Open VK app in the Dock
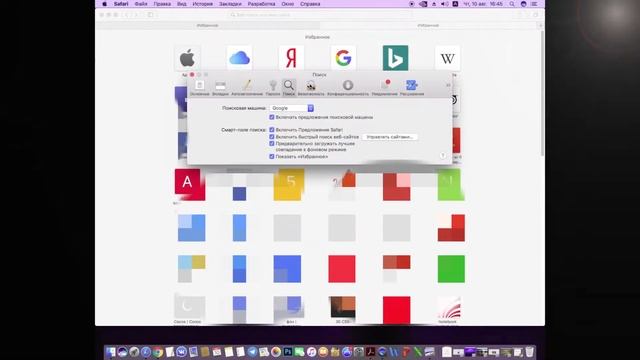 coord(181,352)
